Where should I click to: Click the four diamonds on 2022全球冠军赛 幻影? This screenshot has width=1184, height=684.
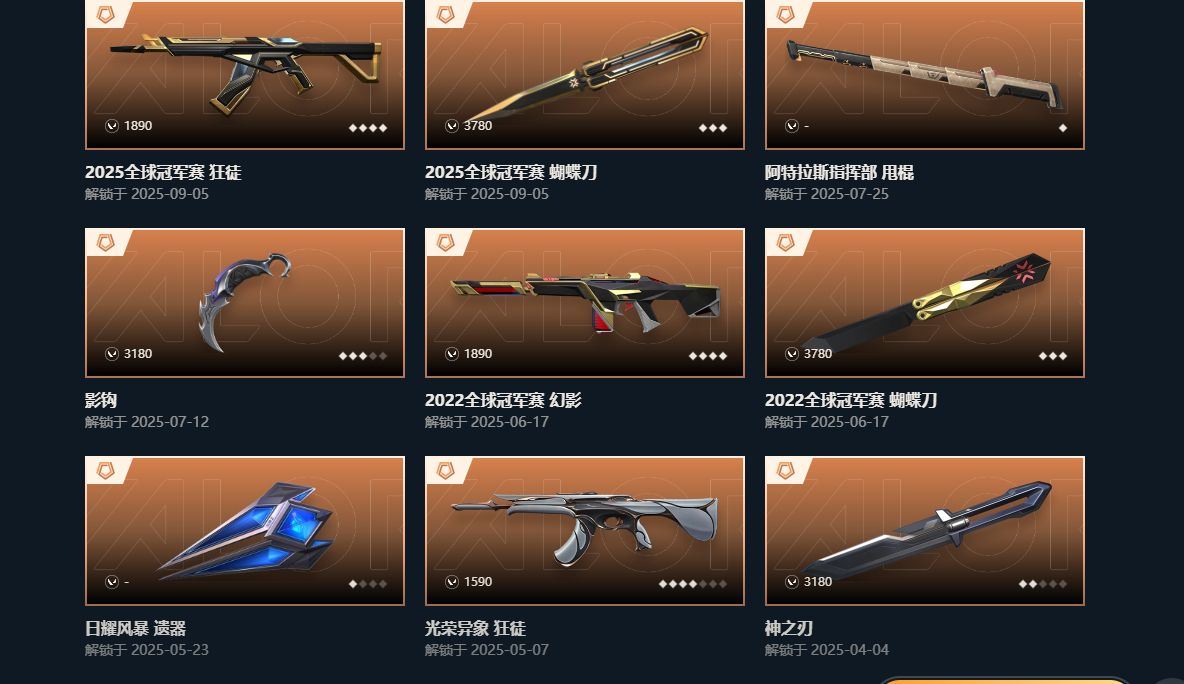click(708, 356)
